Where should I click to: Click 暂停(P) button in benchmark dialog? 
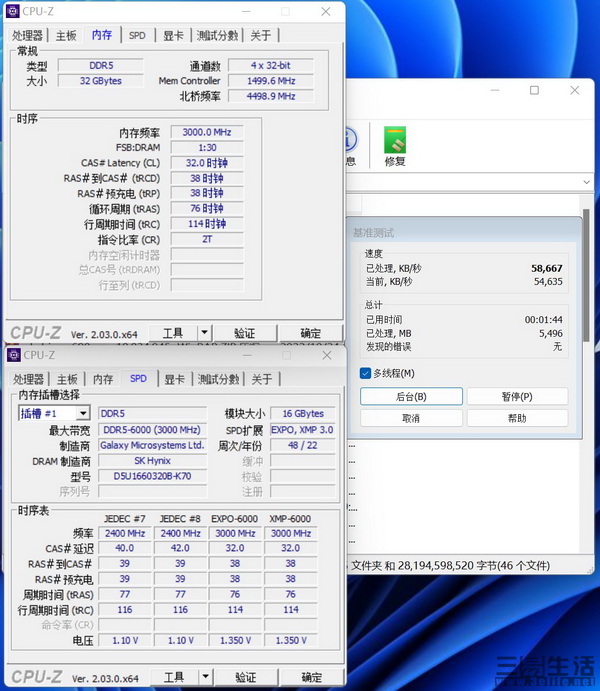pyautogui.click(x=517, y=396)
